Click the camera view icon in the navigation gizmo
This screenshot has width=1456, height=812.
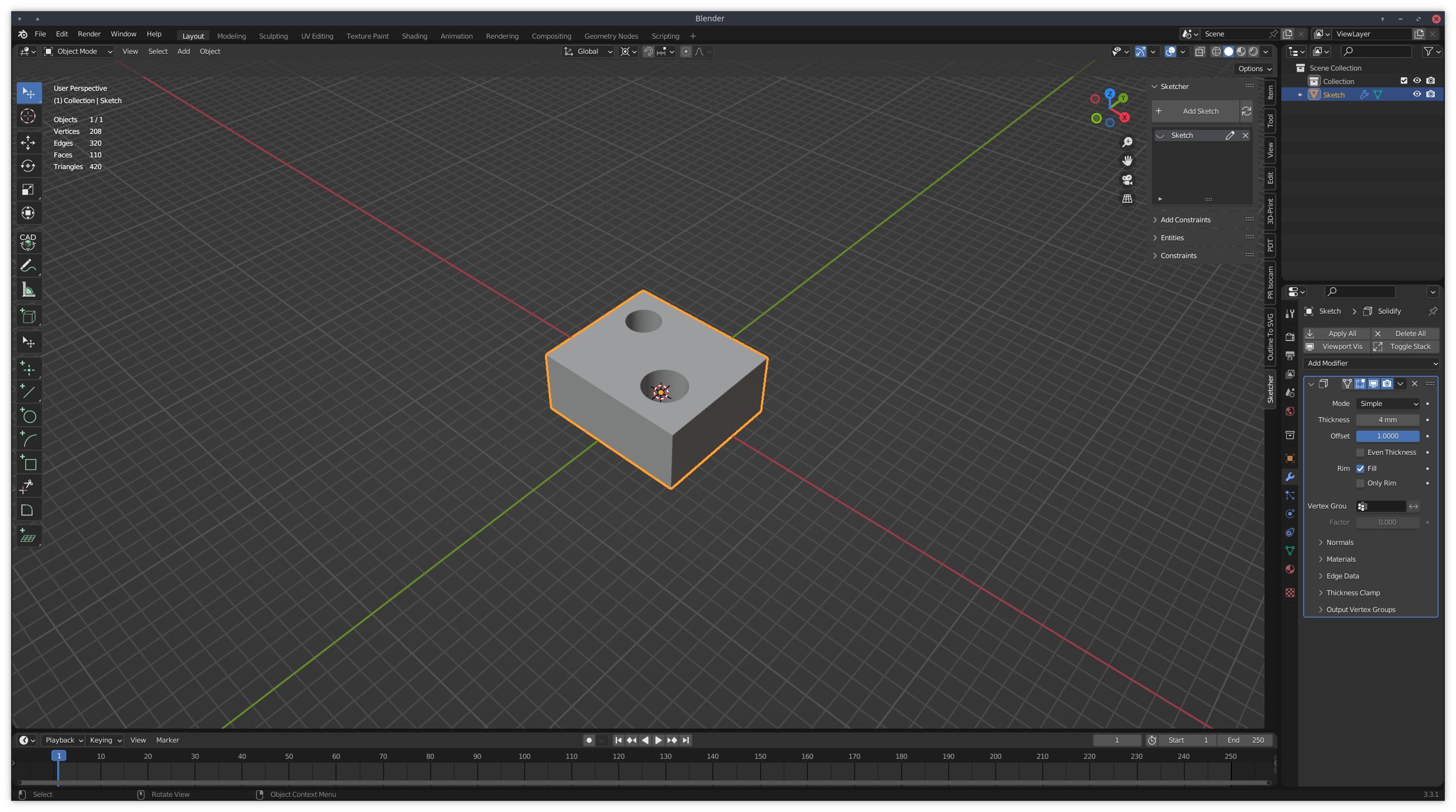point(1127,180)
